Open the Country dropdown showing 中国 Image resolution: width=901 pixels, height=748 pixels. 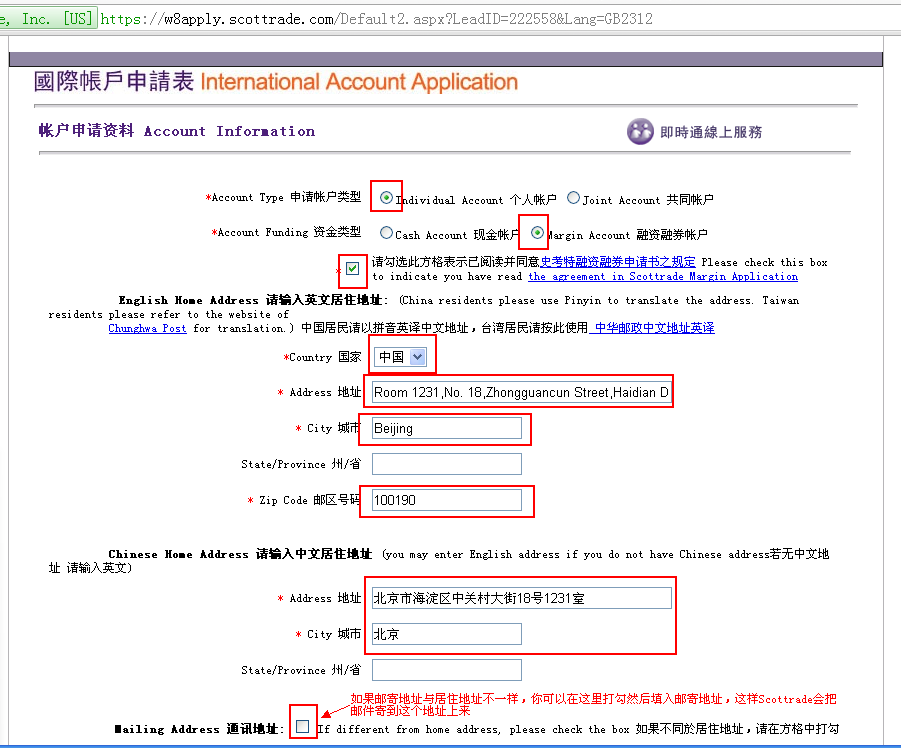point(400,357)
